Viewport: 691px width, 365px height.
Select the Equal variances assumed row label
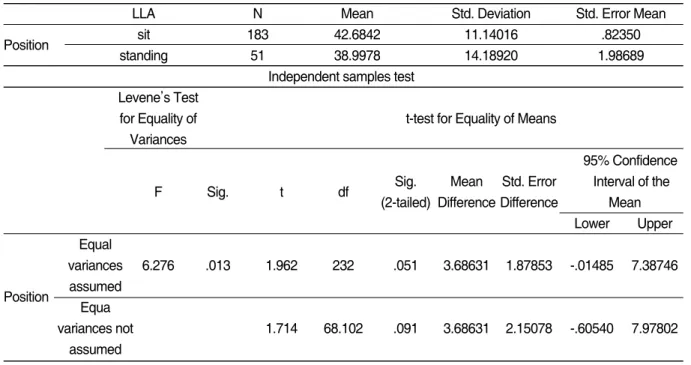tap(95, 265)
